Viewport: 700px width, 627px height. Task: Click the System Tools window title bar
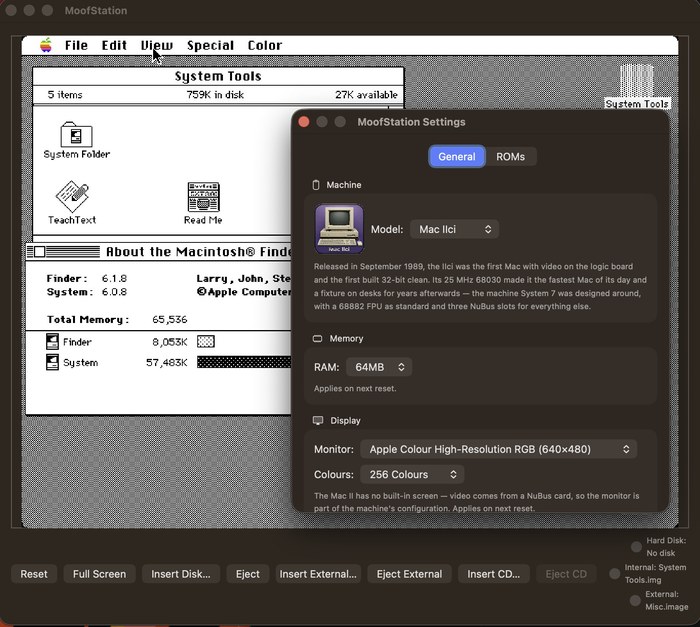pyautogui.click(x=218, y=76)
